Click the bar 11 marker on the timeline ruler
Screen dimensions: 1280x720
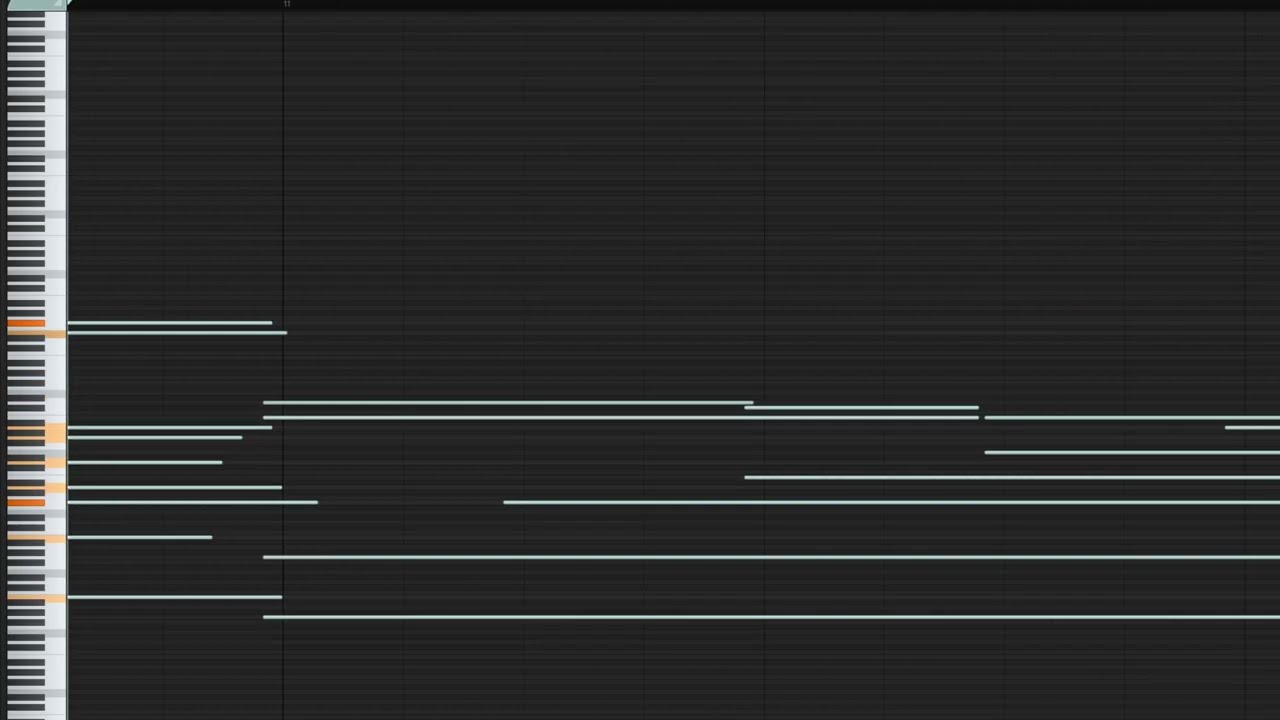point(287,4)
